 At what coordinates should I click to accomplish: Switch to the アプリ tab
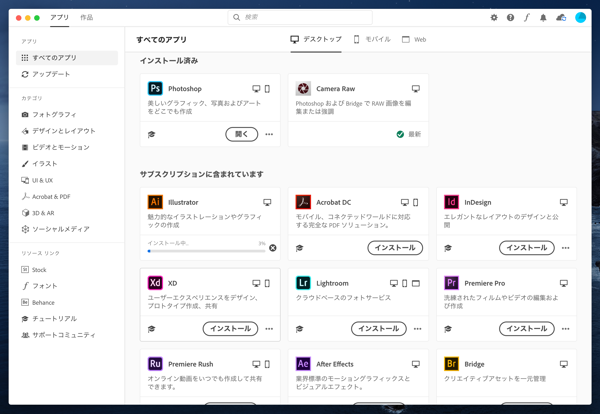point(59,18)
